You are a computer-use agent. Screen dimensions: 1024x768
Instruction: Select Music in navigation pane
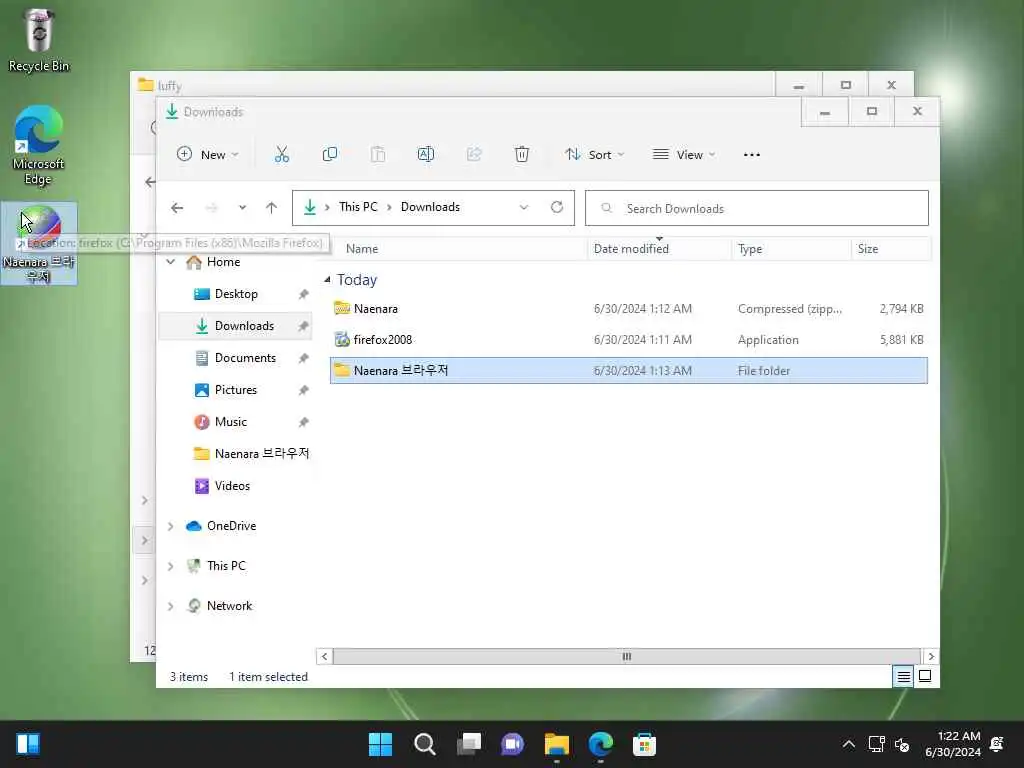coord(236,422)
